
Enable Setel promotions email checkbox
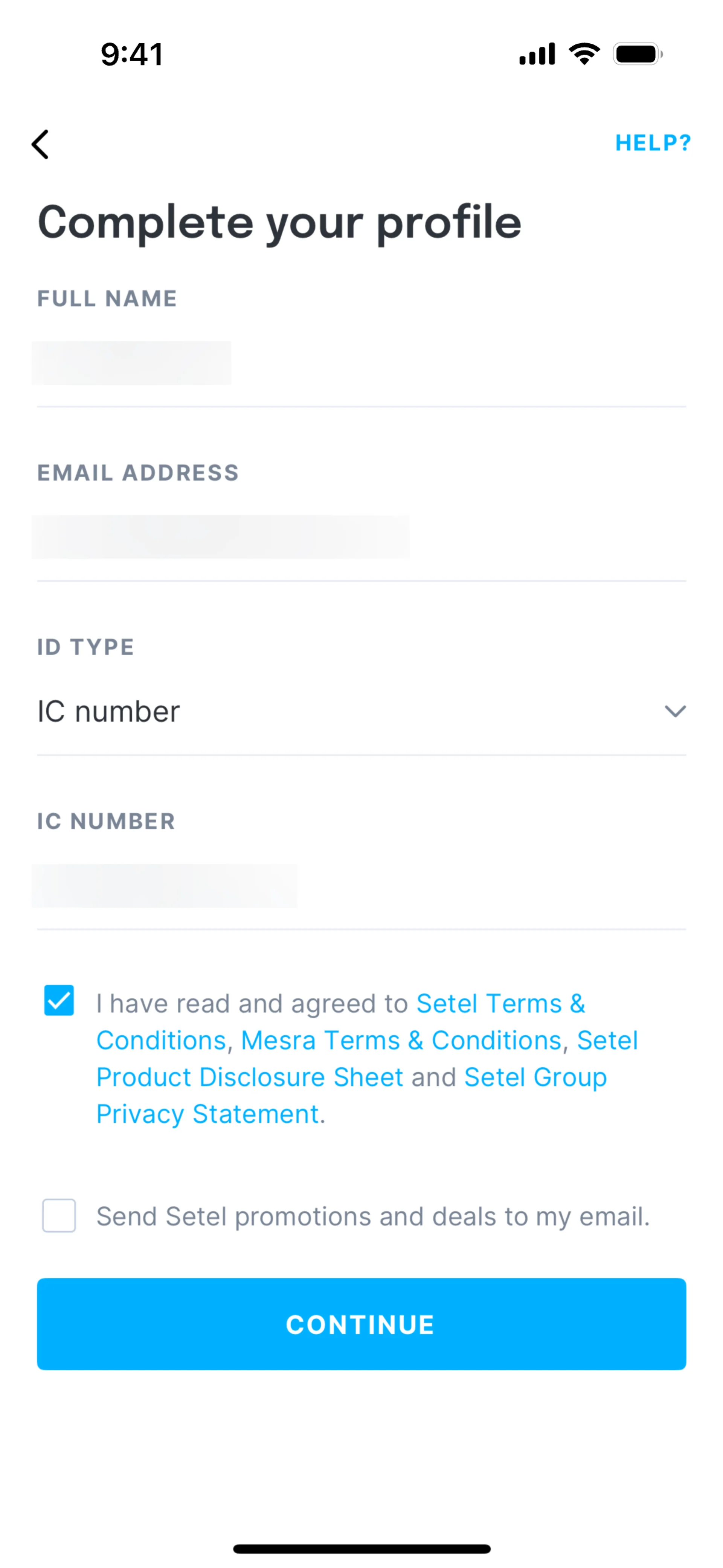point(59,1216)
